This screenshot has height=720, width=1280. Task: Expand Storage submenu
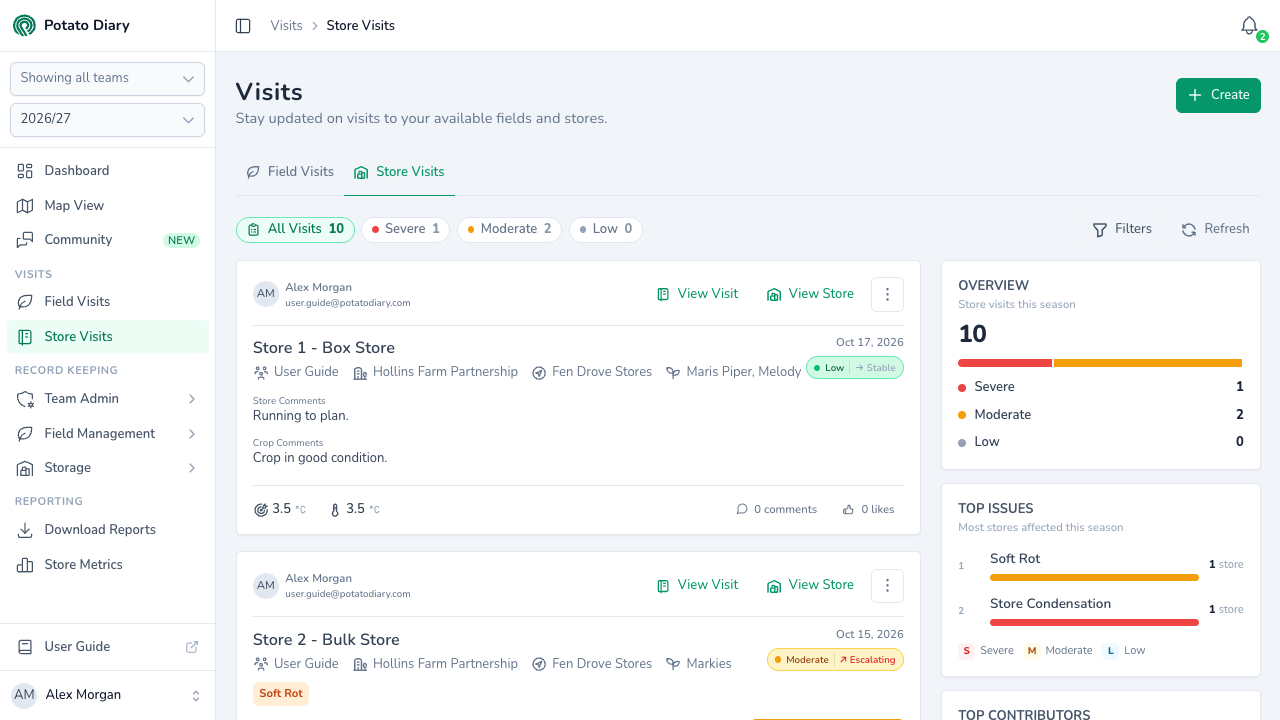(x=108, y=468)
